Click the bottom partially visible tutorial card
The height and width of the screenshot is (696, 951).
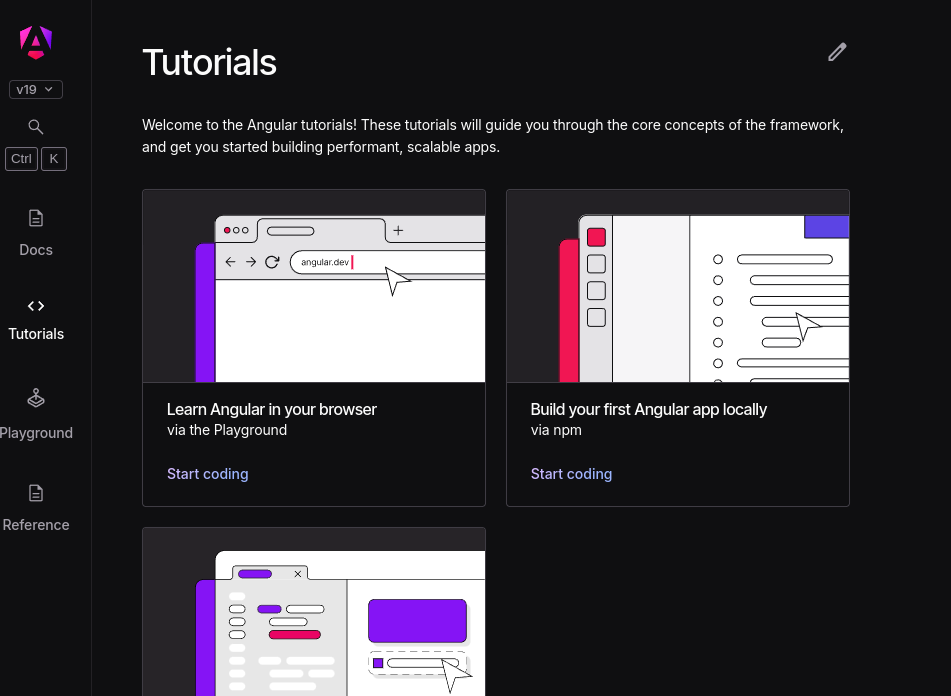[313, 611]
